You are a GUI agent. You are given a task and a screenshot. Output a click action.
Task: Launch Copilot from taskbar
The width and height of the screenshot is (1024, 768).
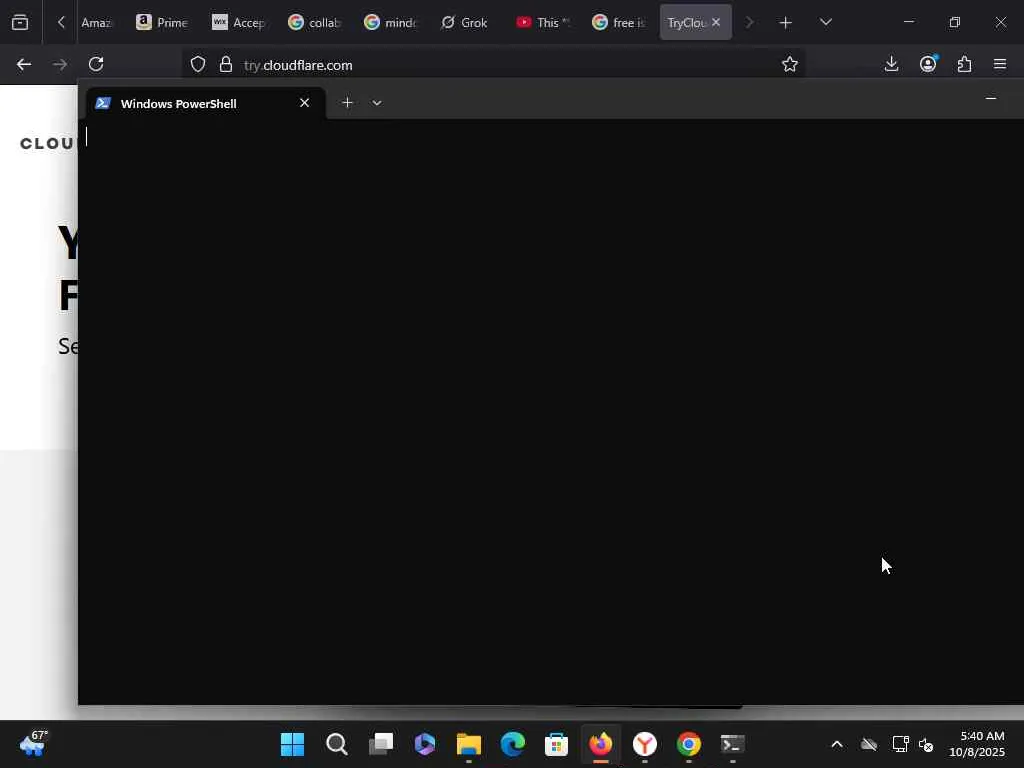pyautogui.click(x=424, y=744)
